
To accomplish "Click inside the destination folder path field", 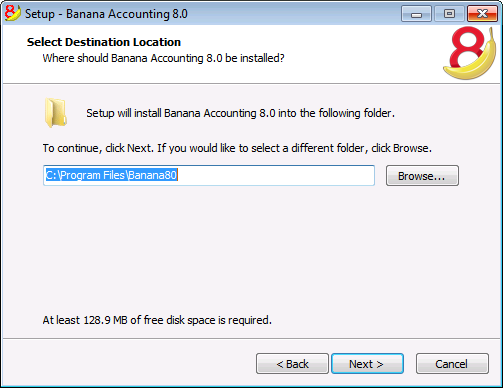I will [209, 175].
